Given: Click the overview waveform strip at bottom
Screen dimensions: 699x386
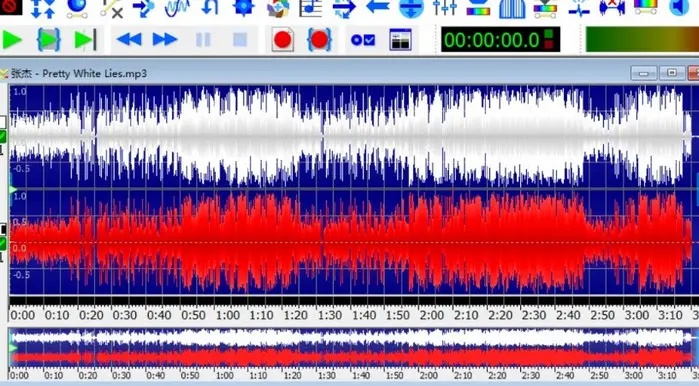Looking at the screenshot, I should [352, 347].
